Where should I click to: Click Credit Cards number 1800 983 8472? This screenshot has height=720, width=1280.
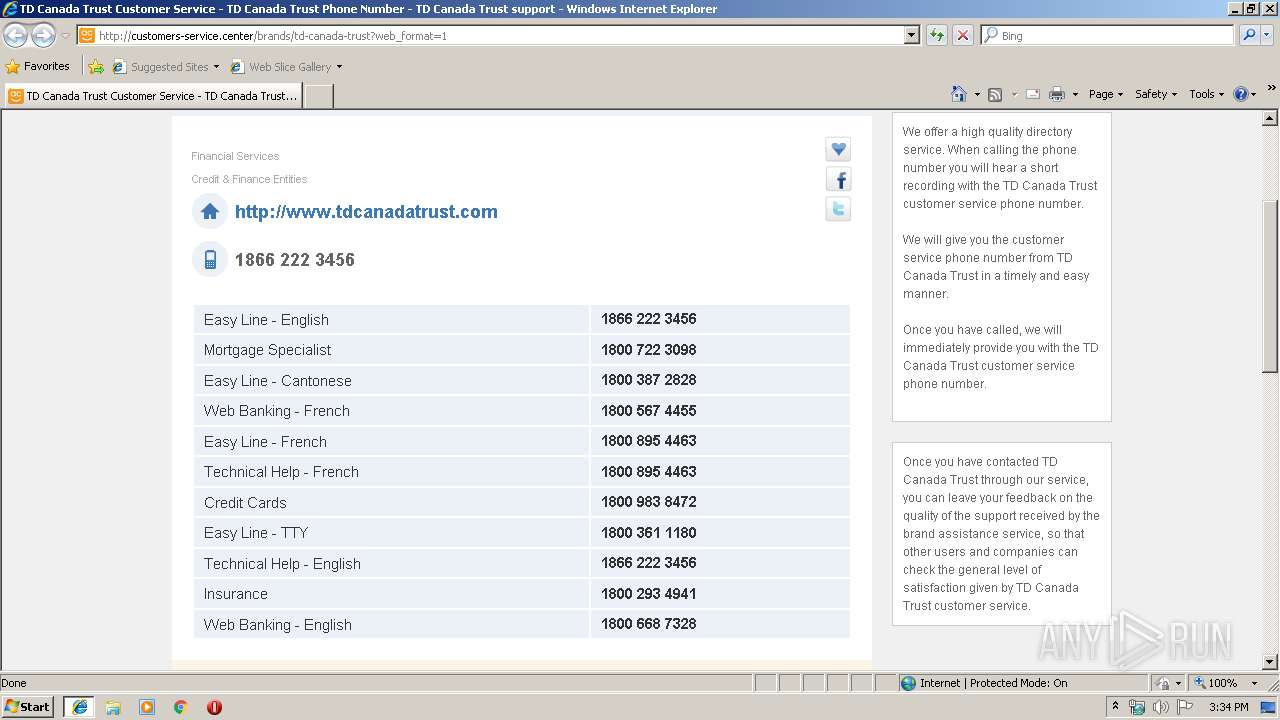(648, 502)
